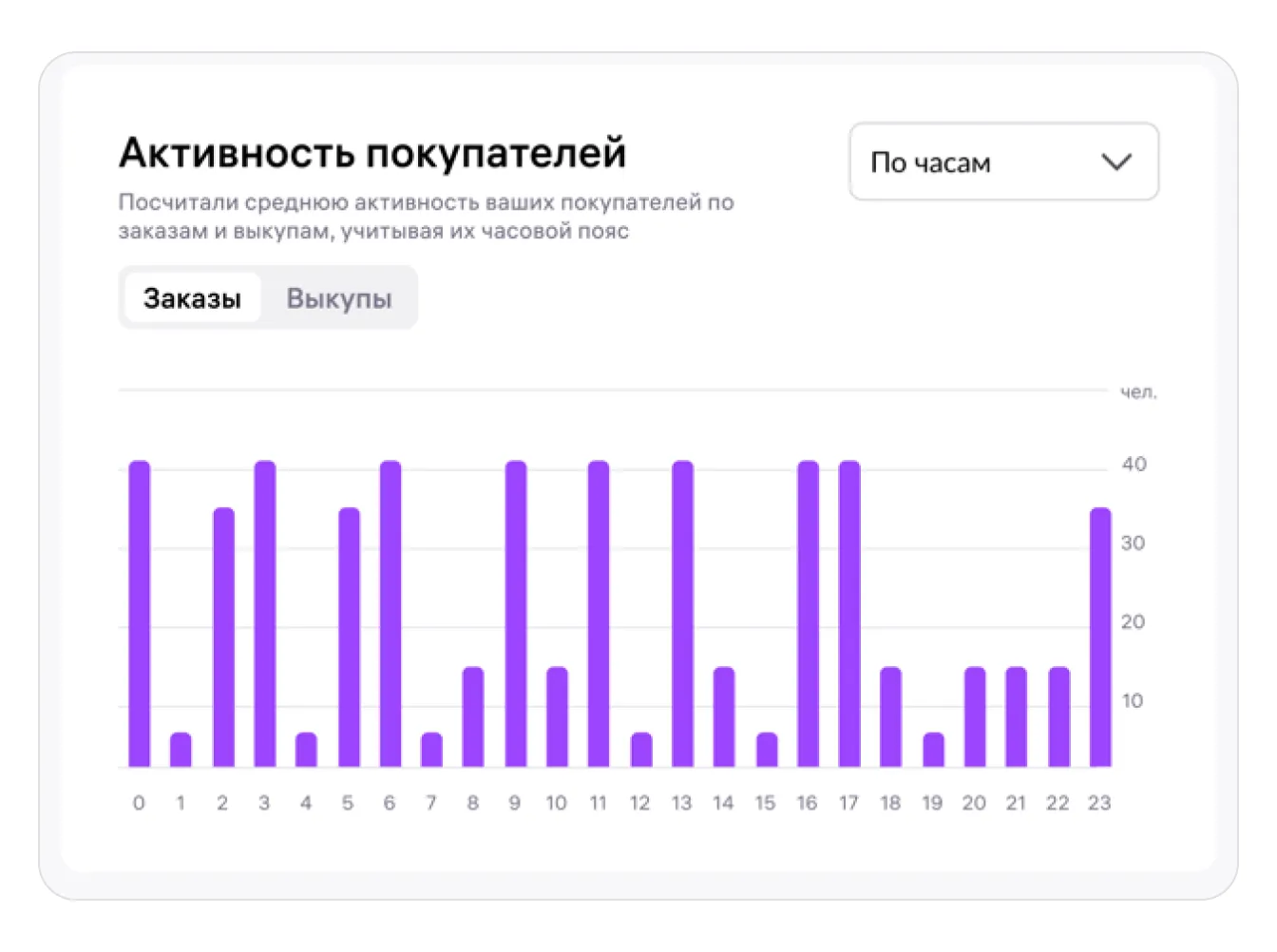Viewport: 1277px width, 952px height.
Task: Click the x-axis label 12
Action: [x=639, y=803]
